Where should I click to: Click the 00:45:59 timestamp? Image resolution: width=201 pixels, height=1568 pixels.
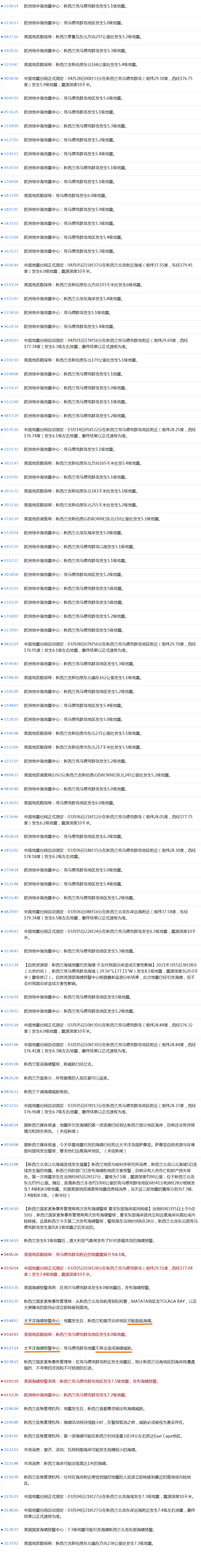(11, 98)
